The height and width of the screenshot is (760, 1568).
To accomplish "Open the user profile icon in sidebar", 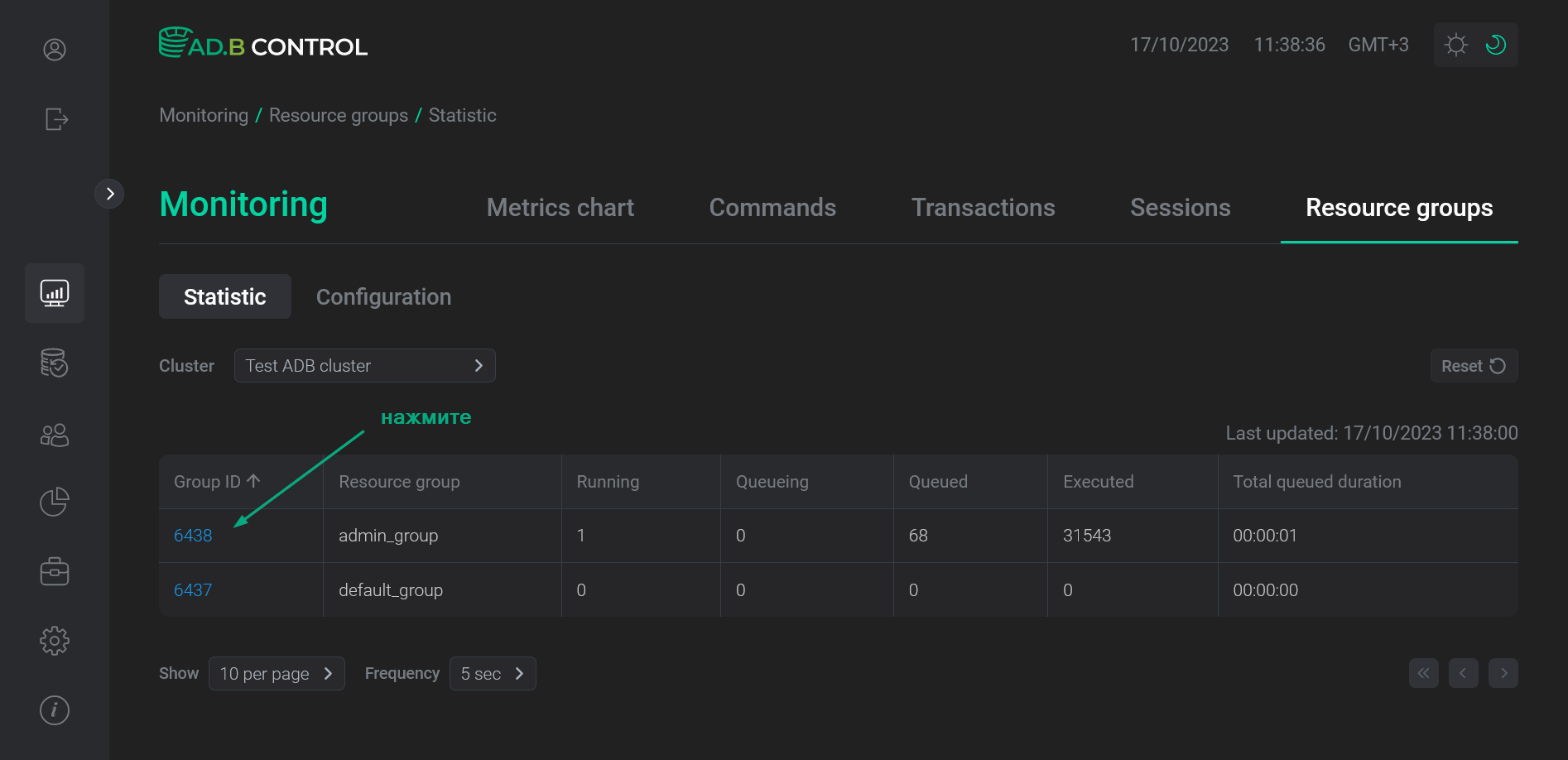I will 55,50.
